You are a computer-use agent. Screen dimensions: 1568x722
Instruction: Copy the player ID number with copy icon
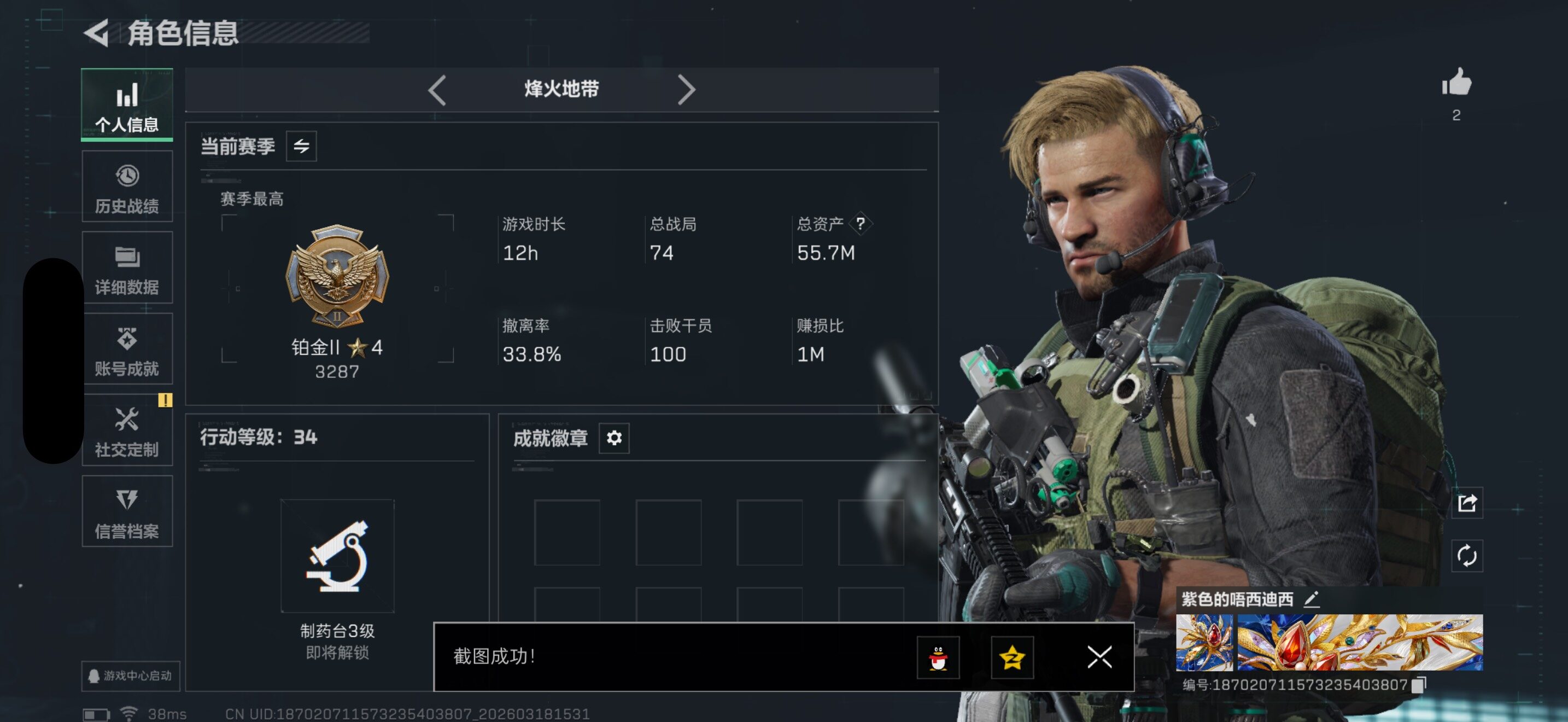[1419, 685]
